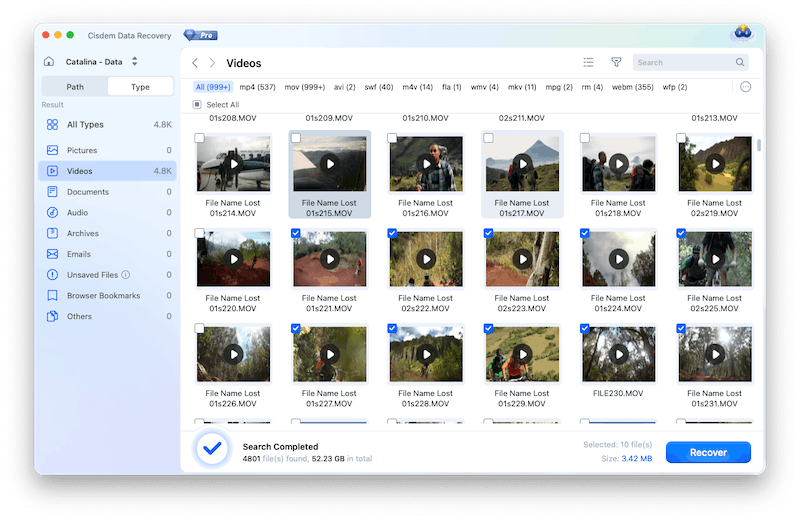
Task: Play the 02s219.MOV video preview
Action: point(715,164)
